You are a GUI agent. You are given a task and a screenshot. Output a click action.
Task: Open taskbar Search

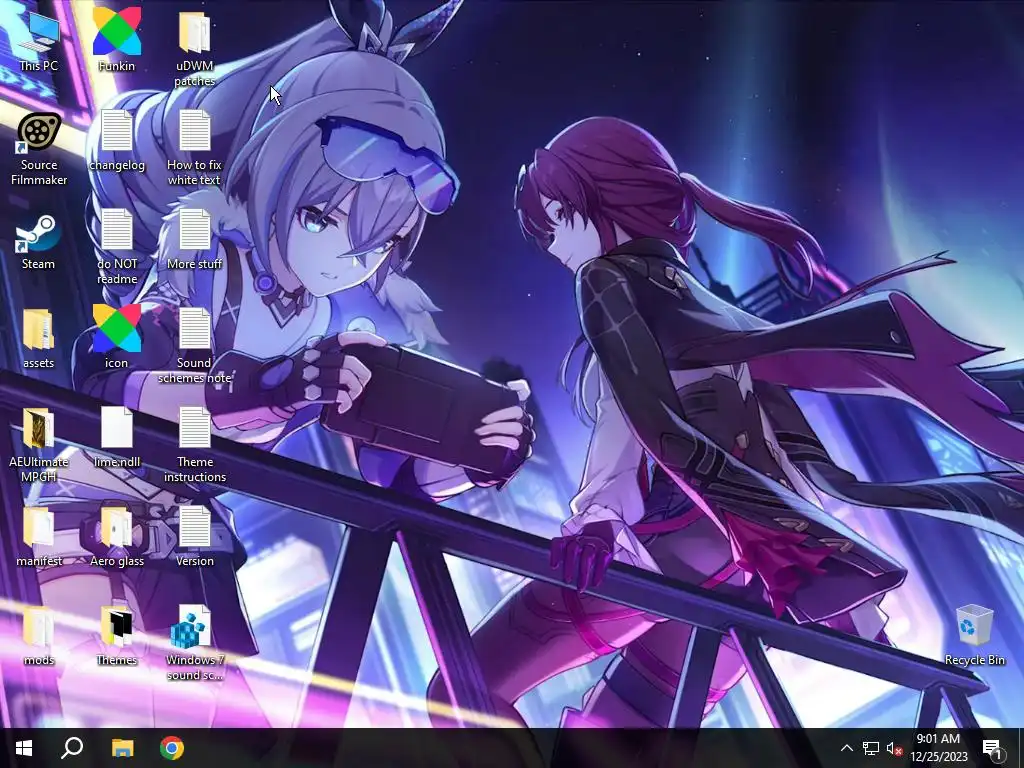72,748
